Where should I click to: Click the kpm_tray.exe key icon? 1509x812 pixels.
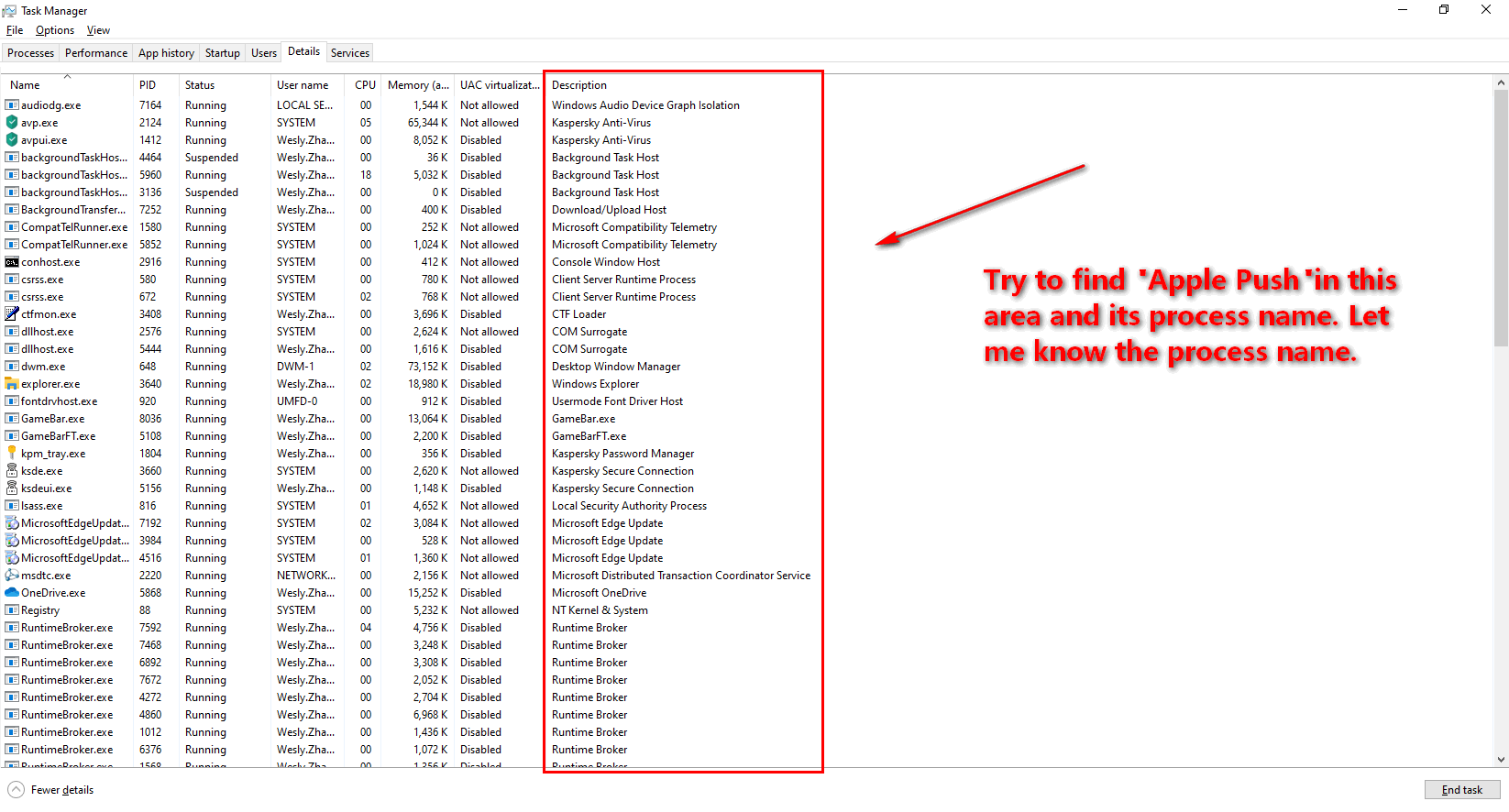pyautogui.click(x=12, y=454)
